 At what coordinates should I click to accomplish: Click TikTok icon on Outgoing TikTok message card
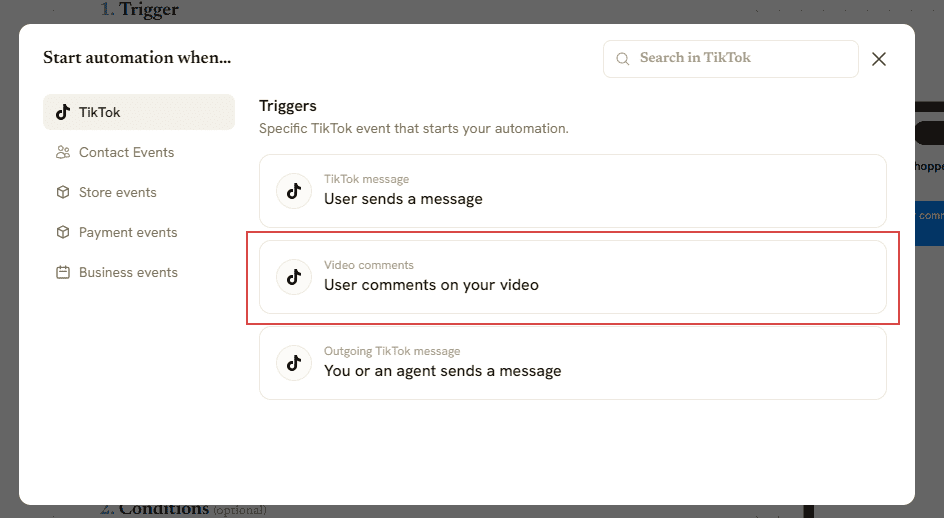294,363
